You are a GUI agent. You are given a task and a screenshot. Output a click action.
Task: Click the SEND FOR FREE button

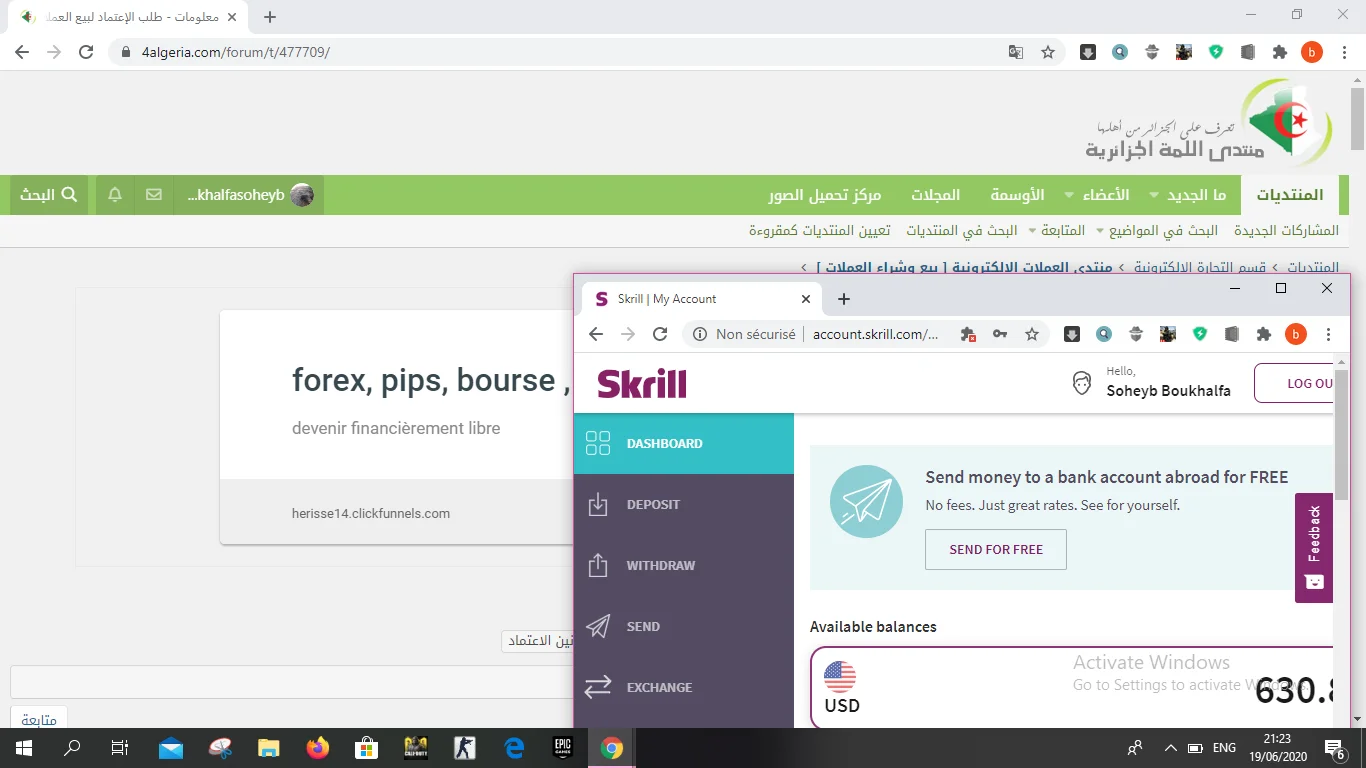(x=995, y=550)
